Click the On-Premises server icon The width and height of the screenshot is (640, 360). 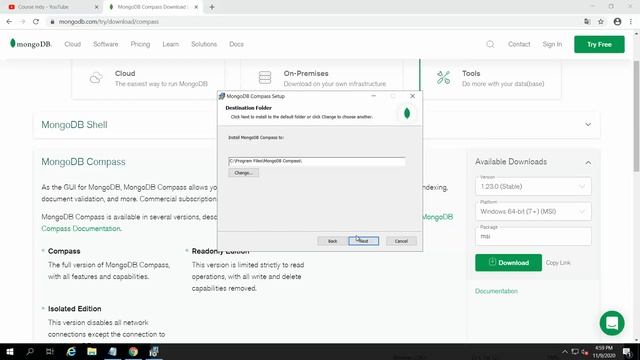[265, 78]
